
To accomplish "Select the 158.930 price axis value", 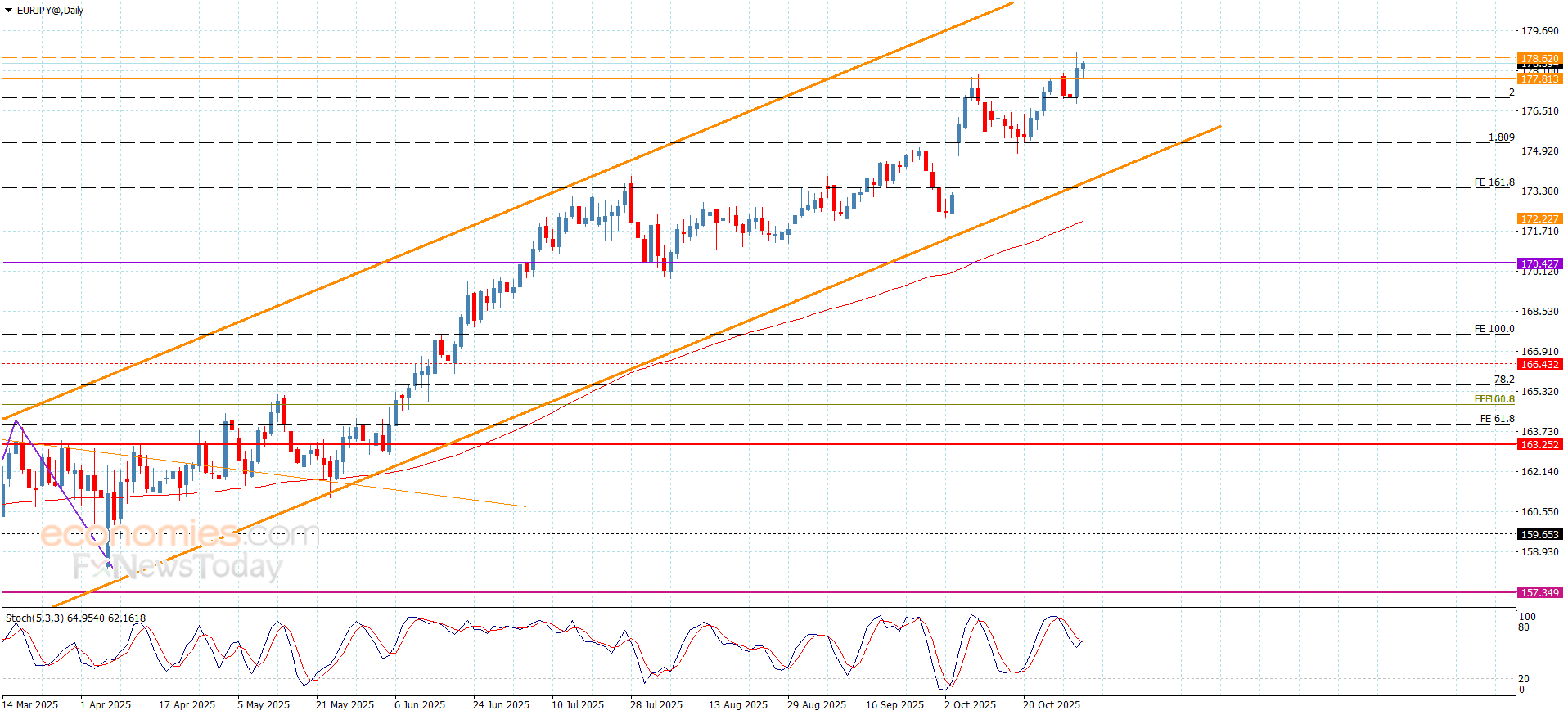I will coord(1540,552).
